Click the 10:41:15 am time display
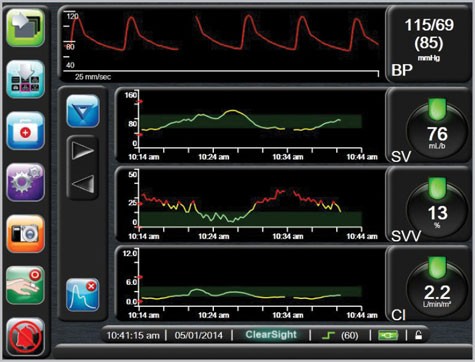475x362 pixels. [133, 335]
